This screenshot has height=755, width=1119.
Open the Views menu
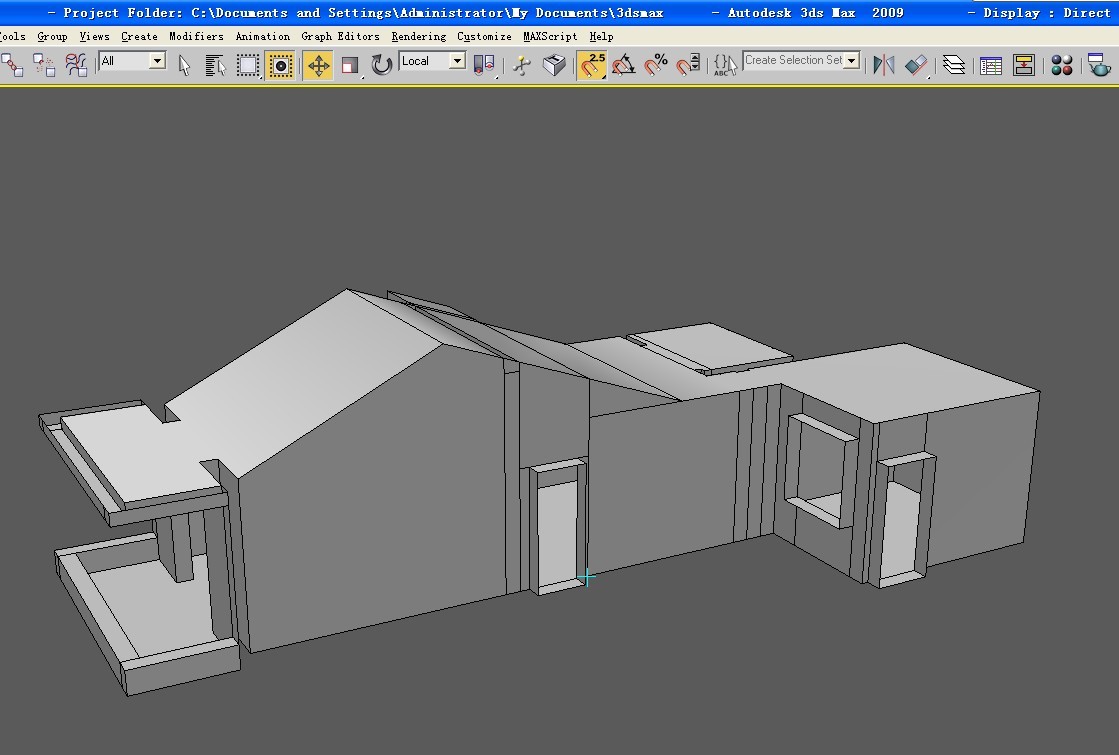pyautogui.click(x=94, y=36)
